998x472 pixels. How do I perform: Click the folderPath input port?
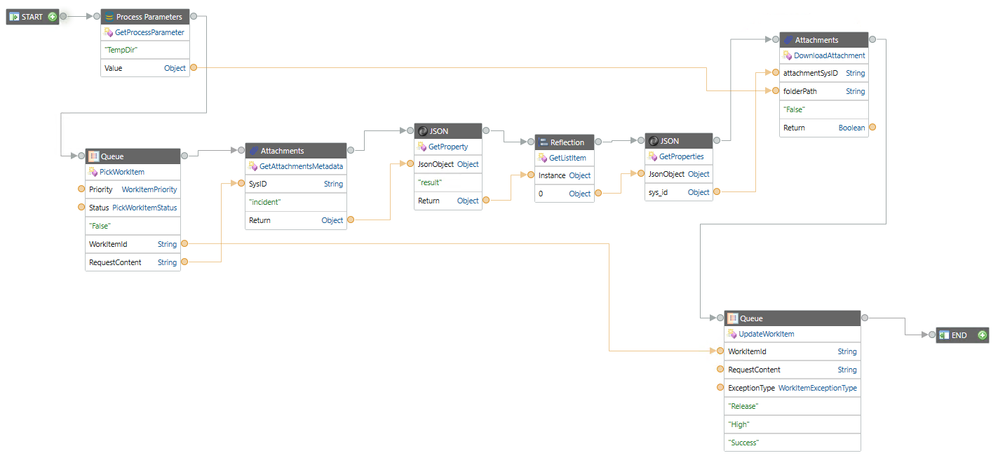click(775, 91)
